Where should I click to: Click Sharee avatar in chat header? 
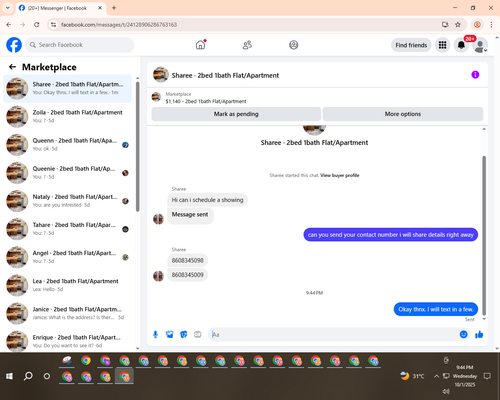pos(161,75)
